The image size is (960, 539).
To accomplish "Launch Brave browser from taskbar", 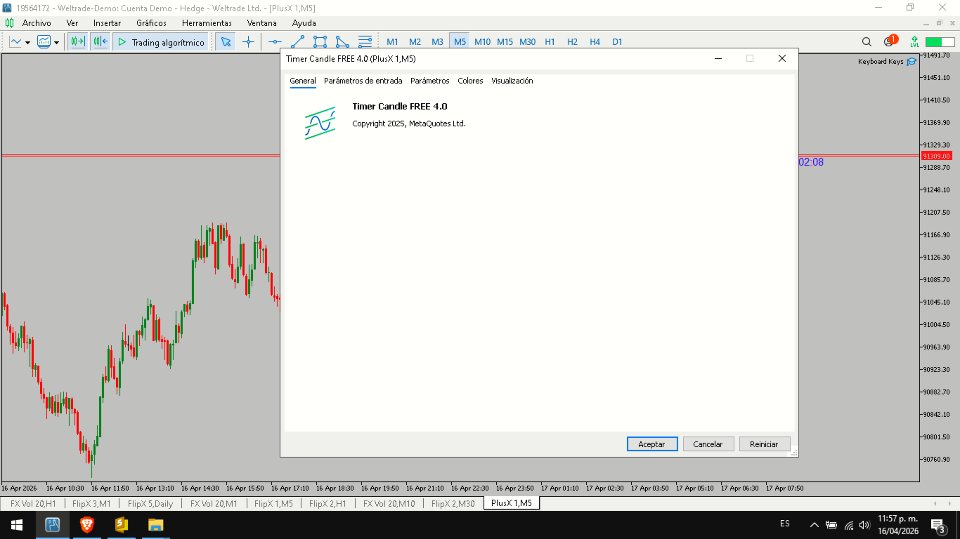I will [x=87, y=525].
